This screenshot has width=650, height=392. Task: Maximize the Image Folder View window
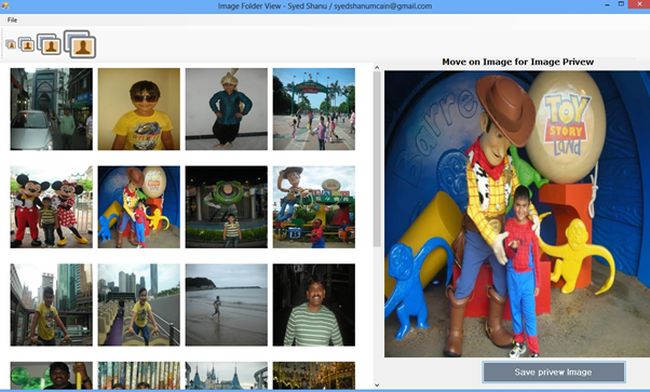[621, 4]
